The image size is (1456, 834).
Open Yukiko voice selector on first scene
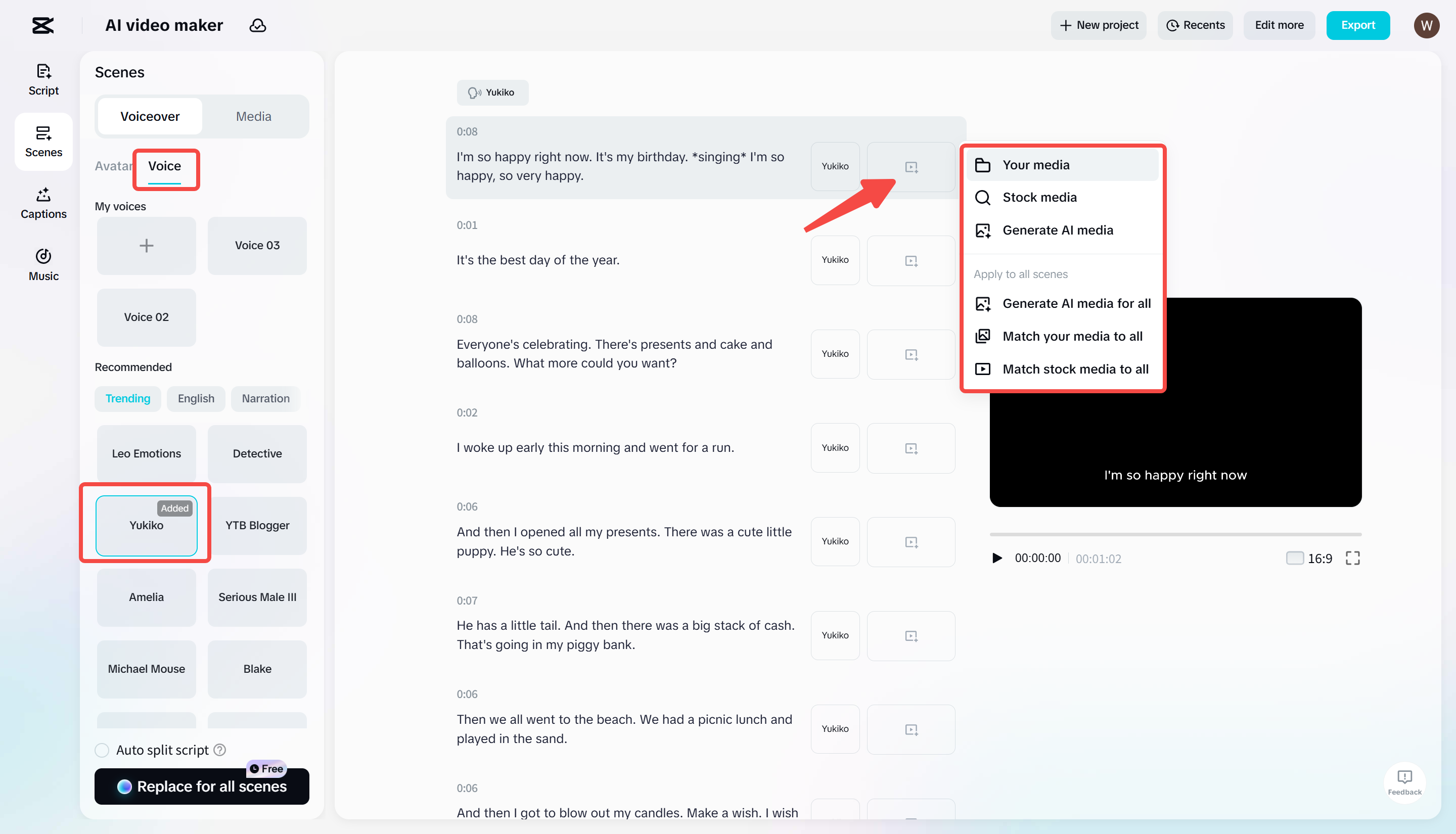click(835, 167)
